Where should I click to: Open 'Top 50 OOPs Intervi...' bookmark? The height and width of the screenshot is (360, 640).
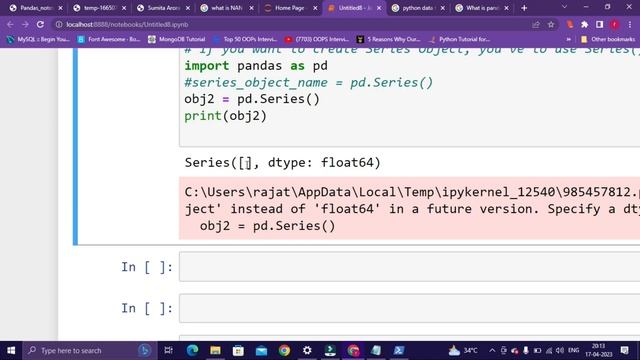(x=245, y=39)
